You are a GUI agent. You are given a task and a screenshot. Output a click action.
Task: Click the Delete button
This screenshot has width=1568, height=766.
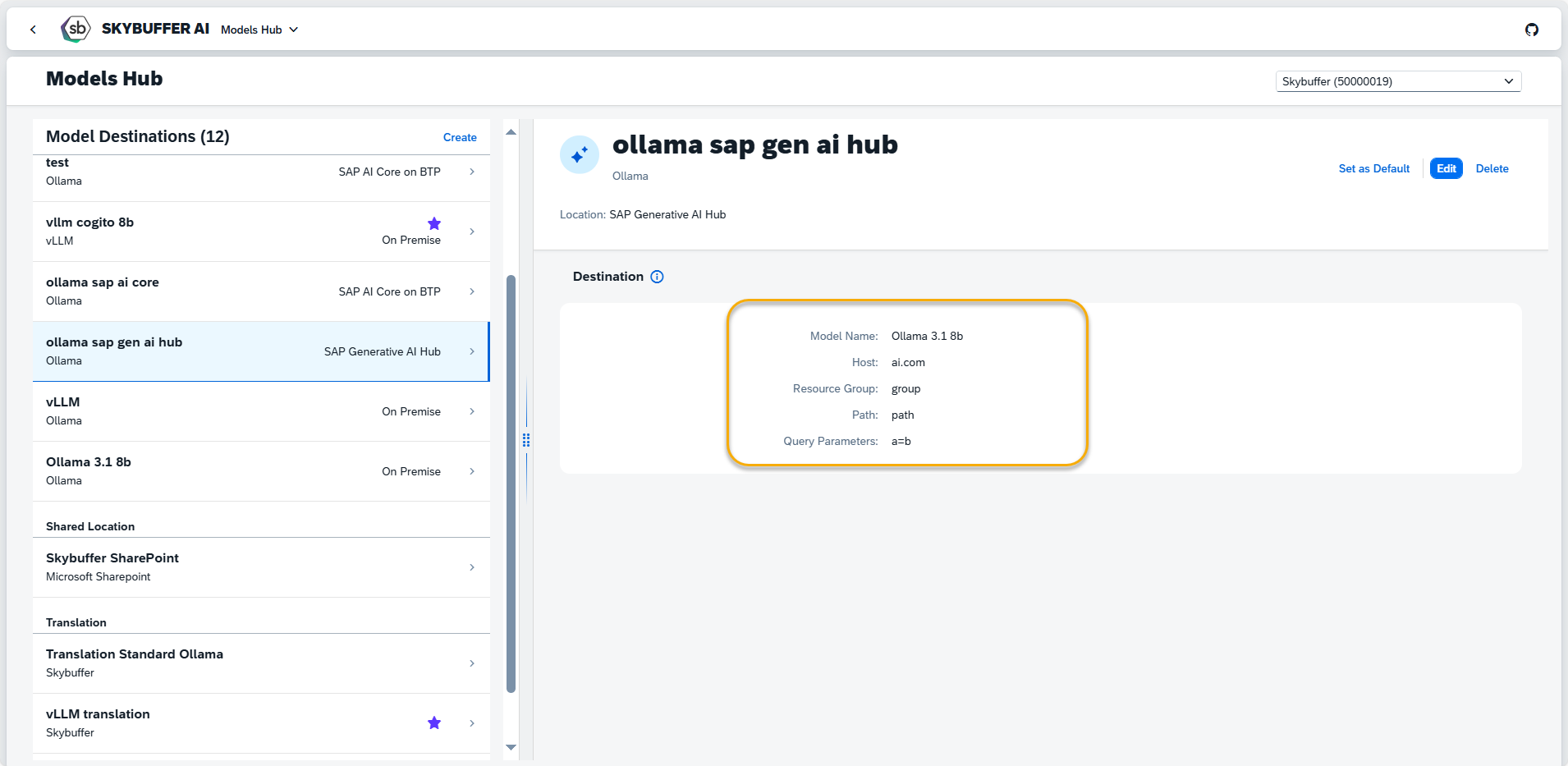tap(1492, 168)
